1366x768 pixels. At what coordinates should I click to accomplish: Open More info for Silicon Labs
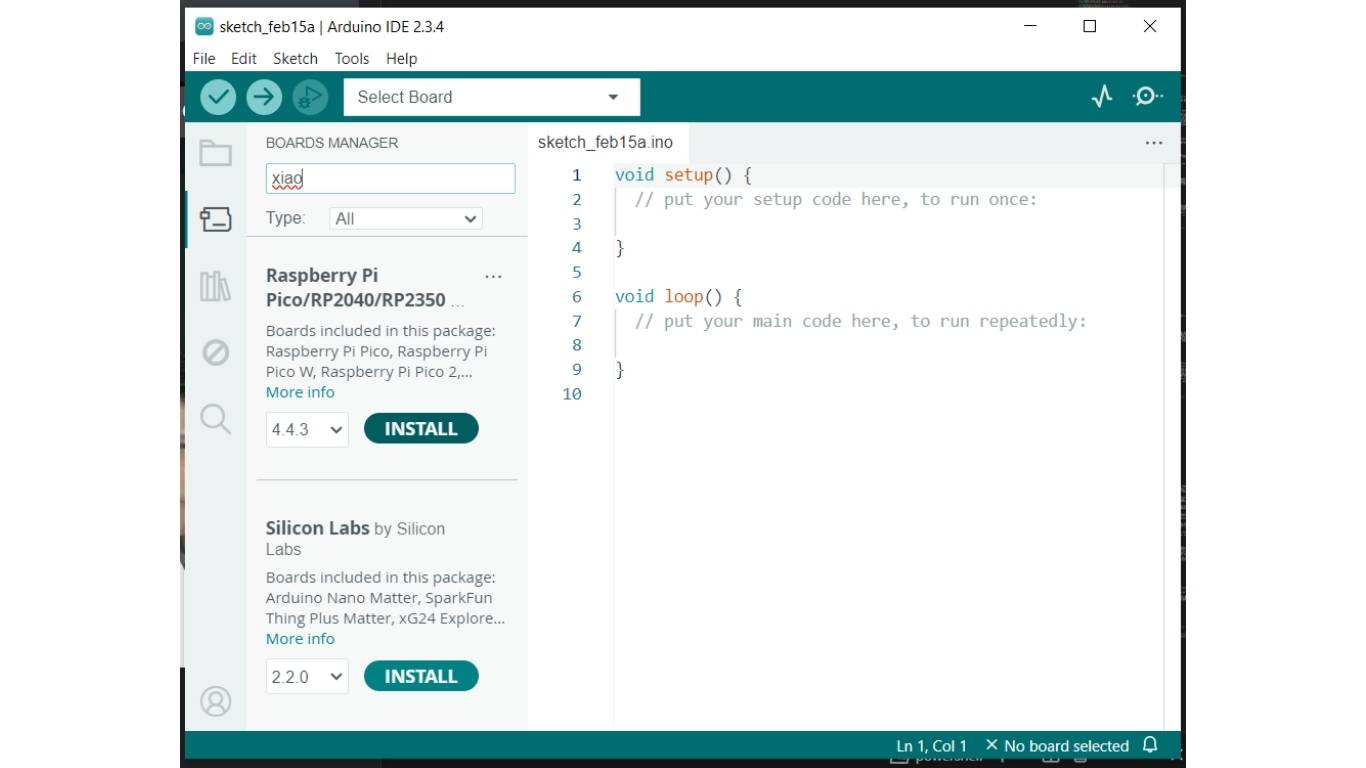point(300,639)
